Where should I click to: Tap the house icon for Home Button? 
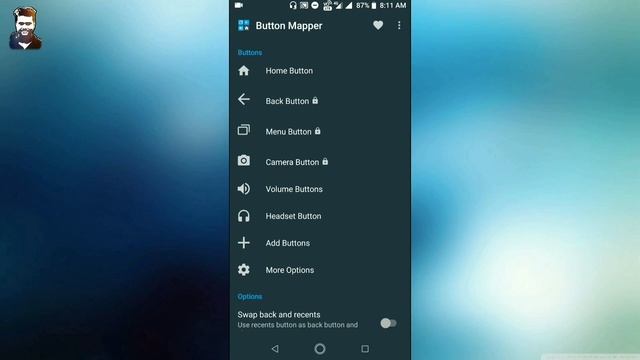(x=244, y=71)
